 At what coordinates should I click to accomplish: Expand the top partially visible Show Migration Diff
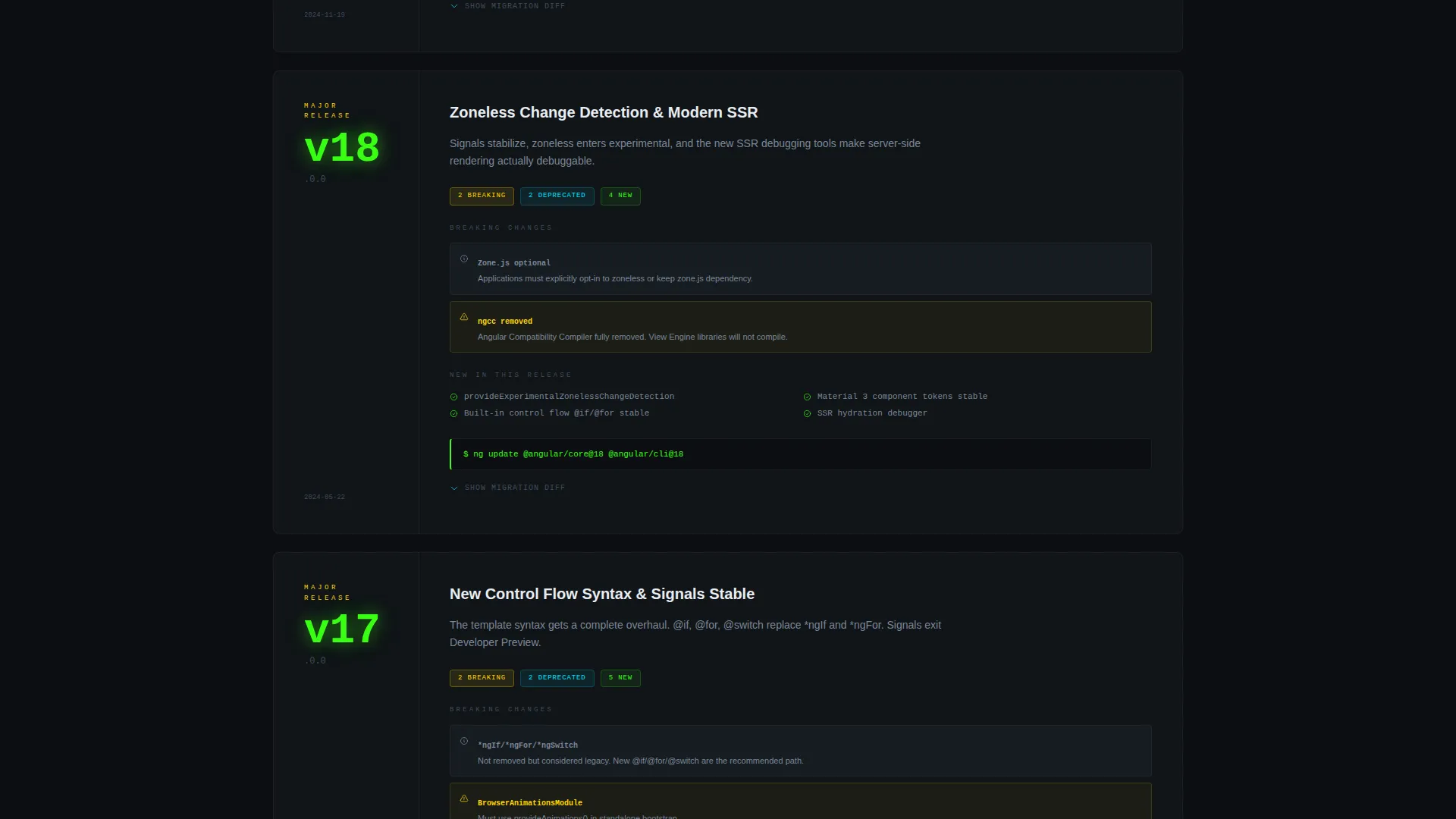tap(507, 6)
